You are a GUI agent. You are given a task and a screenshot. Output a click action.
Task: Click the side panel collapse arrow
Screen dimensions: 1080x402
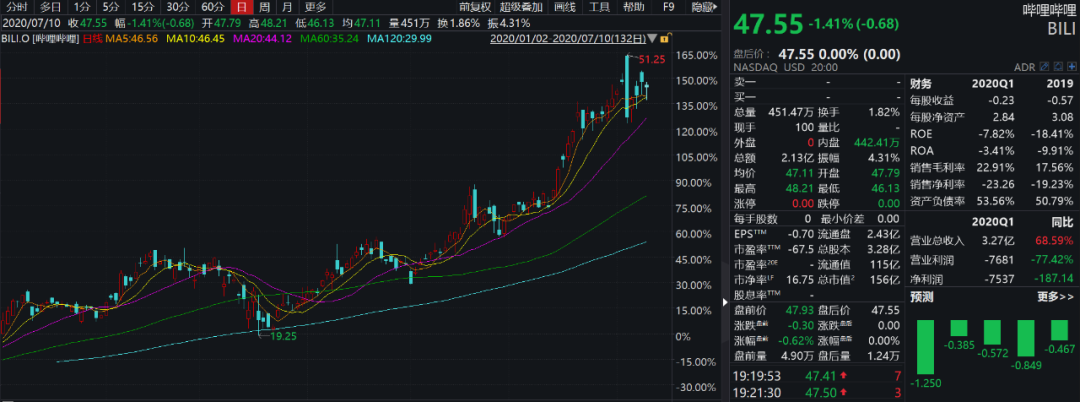724,302
